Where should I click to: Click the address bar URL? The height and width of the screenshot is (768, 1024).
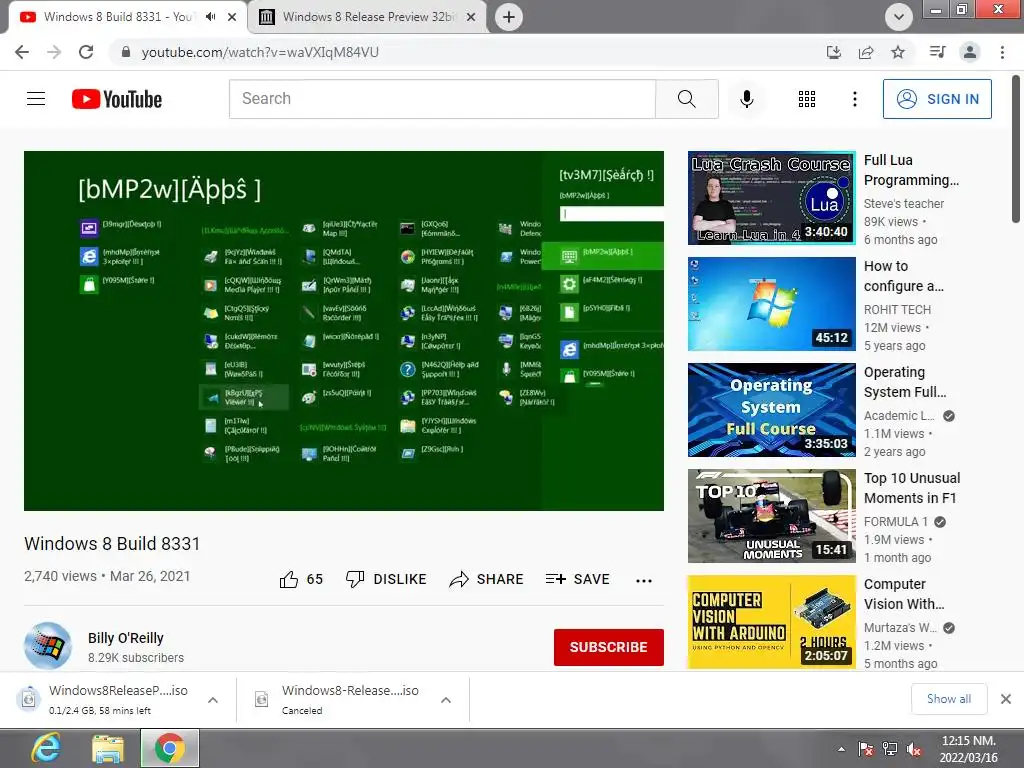pos(260,52)
